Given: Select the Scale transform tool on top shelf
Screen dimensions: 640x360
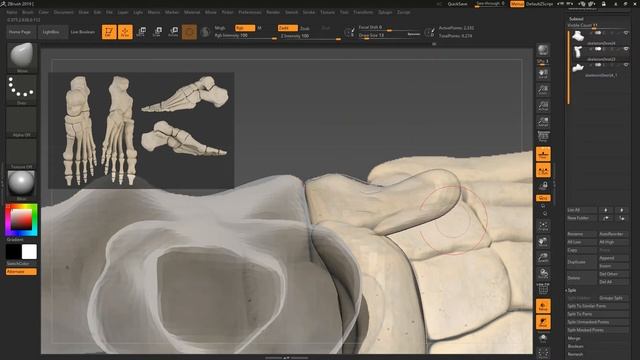Looking at the screenshot, I should tap(157, 32).
